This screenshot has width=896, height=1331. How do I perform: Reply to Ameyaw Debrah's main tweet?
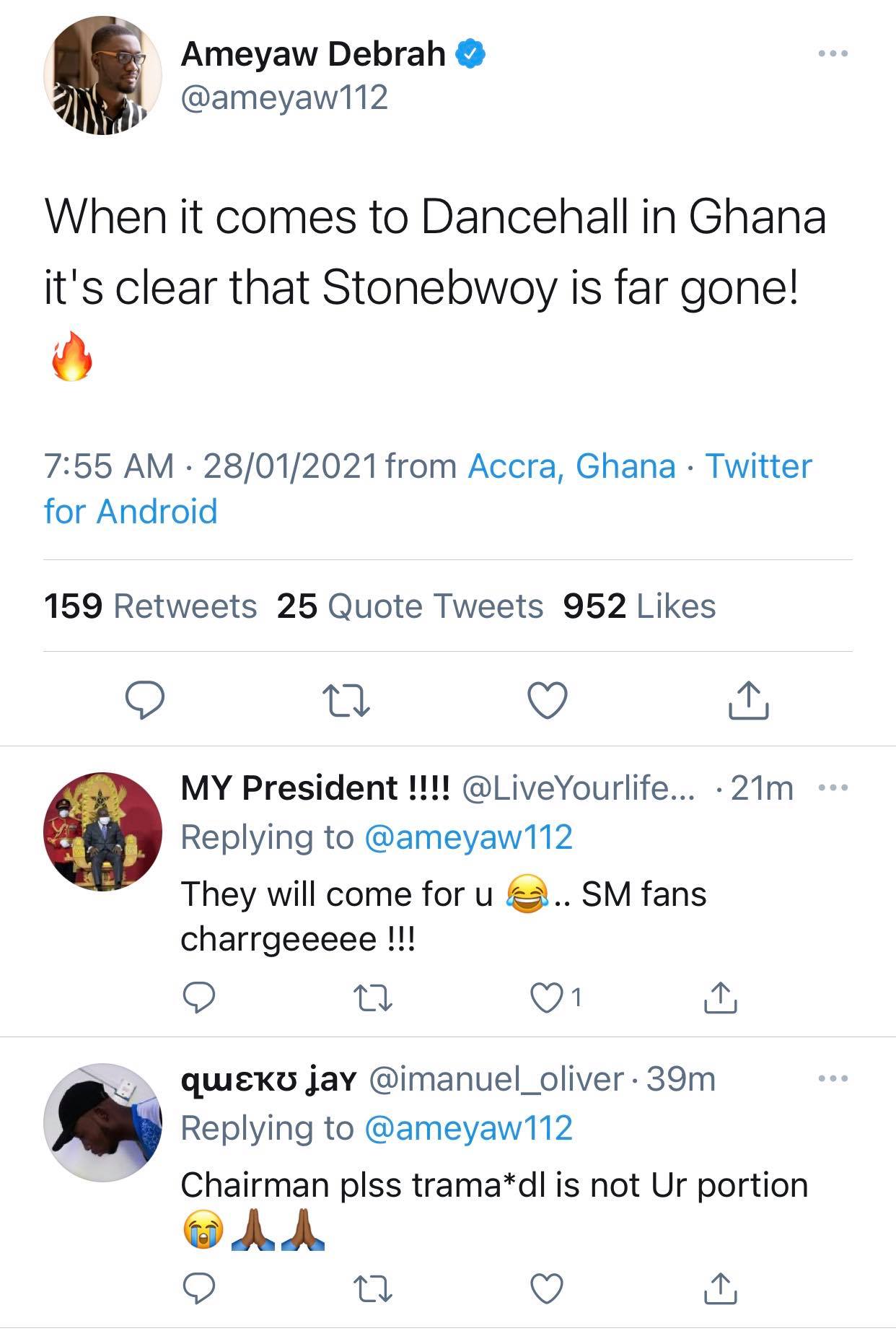coord(145,700)
